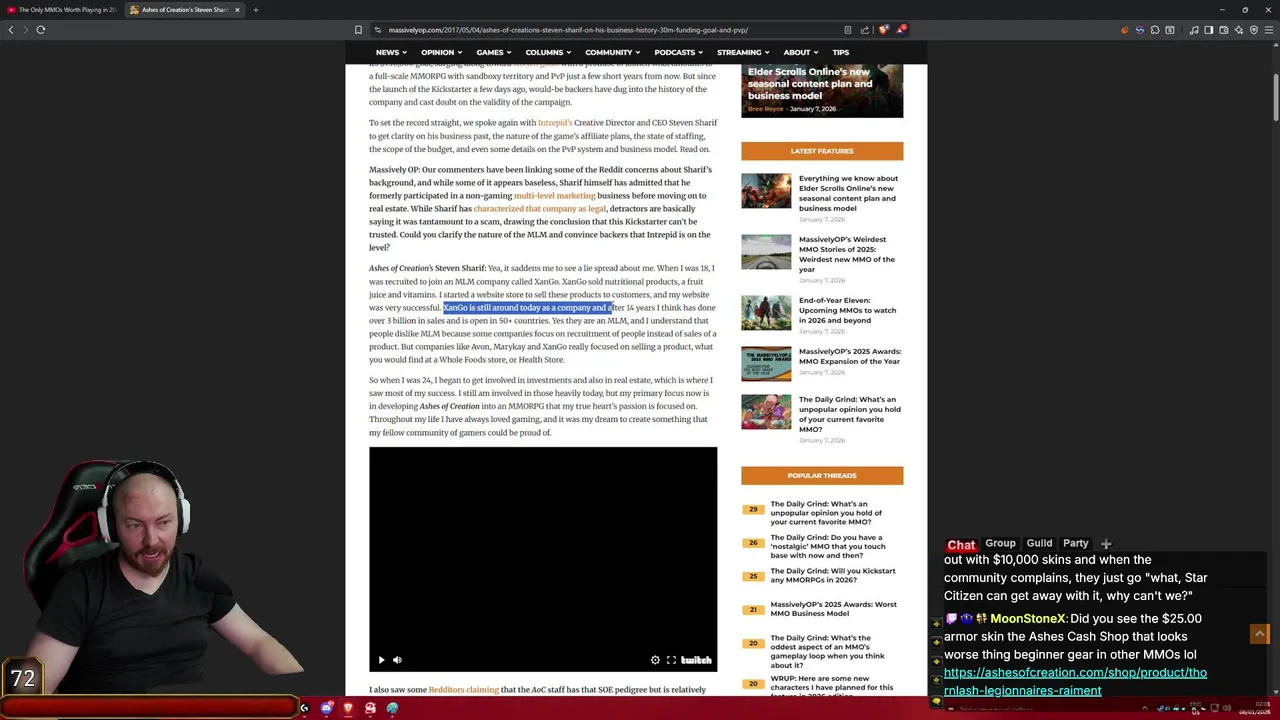Open the browser hamburger main menu

(1269, 30)
